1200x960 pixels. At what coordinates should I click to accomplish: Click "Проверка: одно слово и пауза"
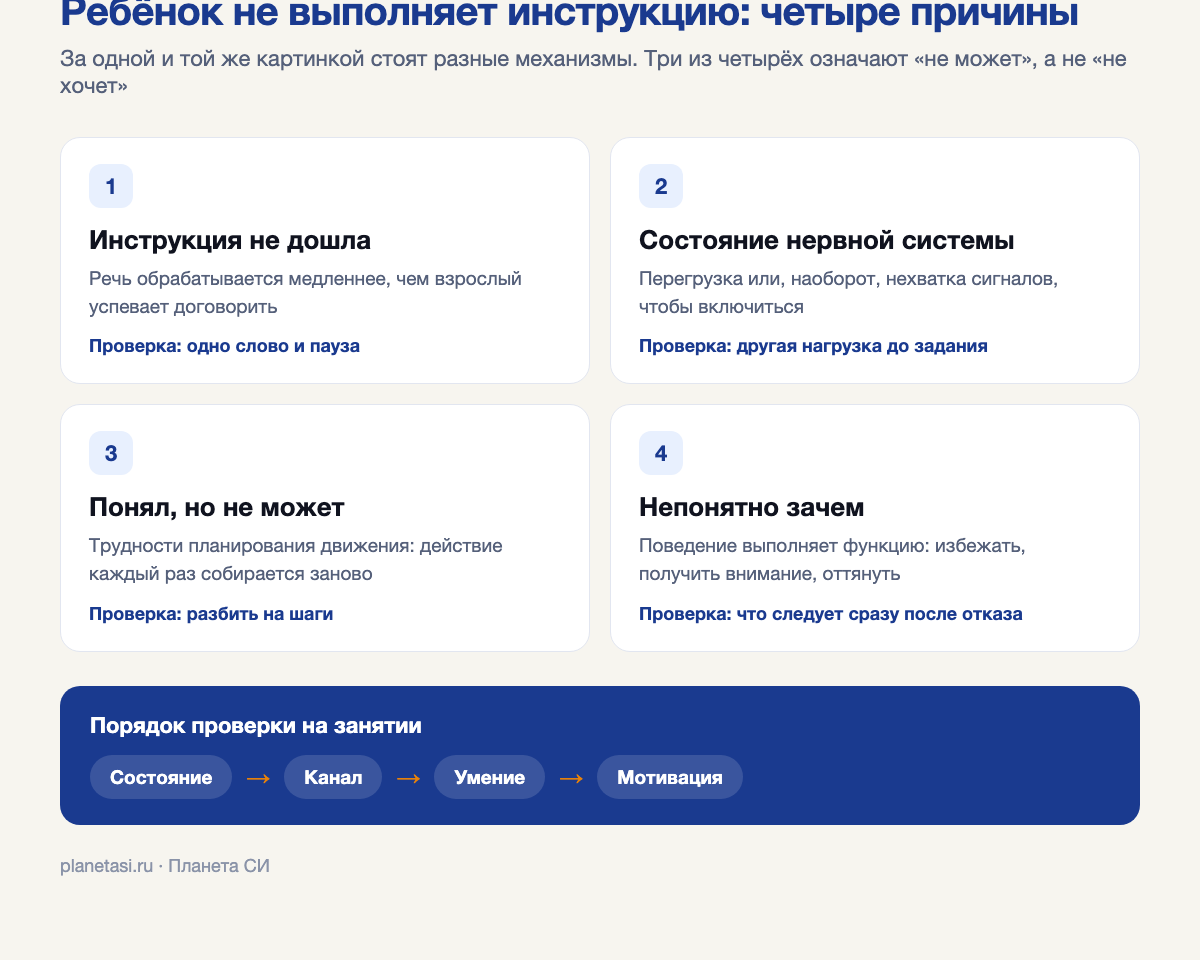(224, 346)
